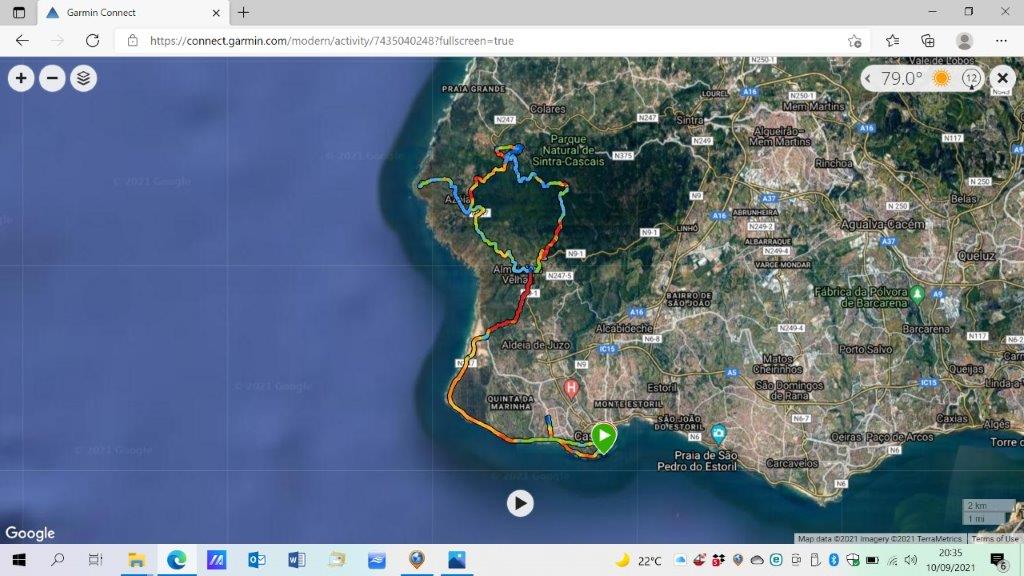Open the Windows Start menu

click(x=19, y=560)
